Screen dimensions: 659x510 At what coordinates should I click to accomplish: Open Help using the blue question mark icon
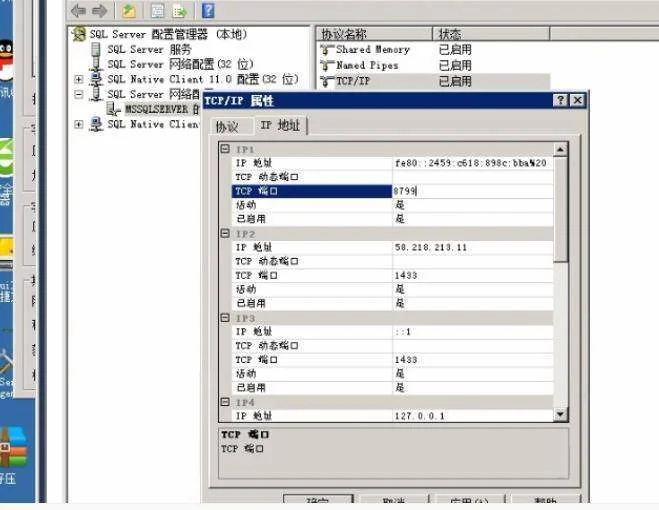(x=208, y=11)
